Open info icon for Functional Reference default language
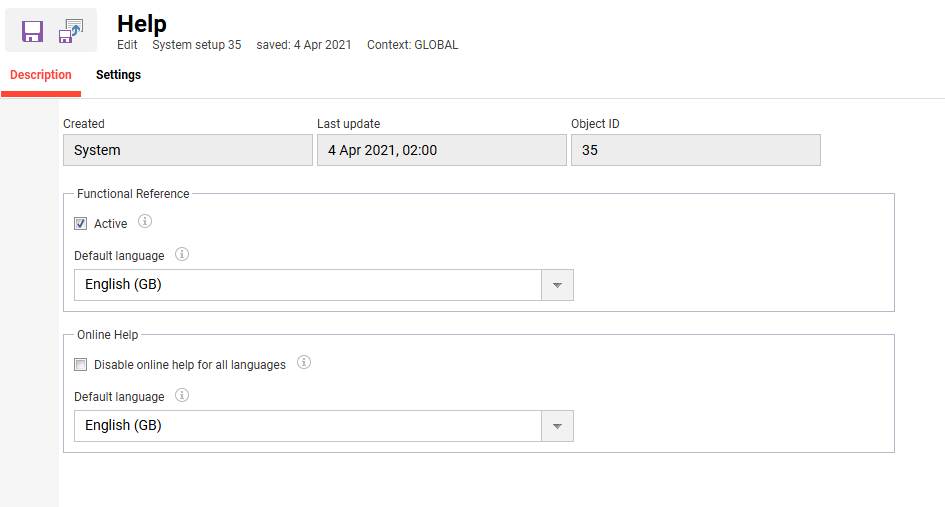Image resolution: width=945 pixels, height=507 pixels. click(181, 254)
